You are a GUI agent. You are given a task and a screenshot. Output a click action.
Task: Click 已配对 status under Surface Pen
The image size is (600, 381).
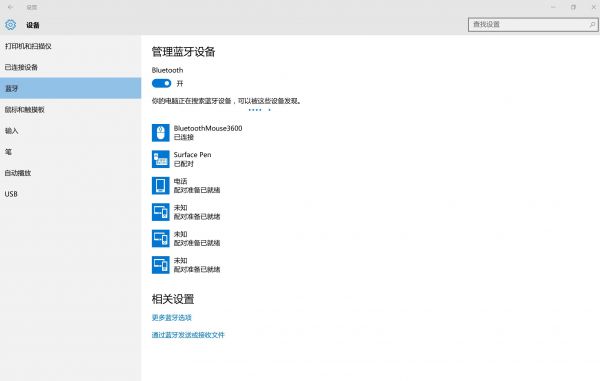tap(184, 164)
